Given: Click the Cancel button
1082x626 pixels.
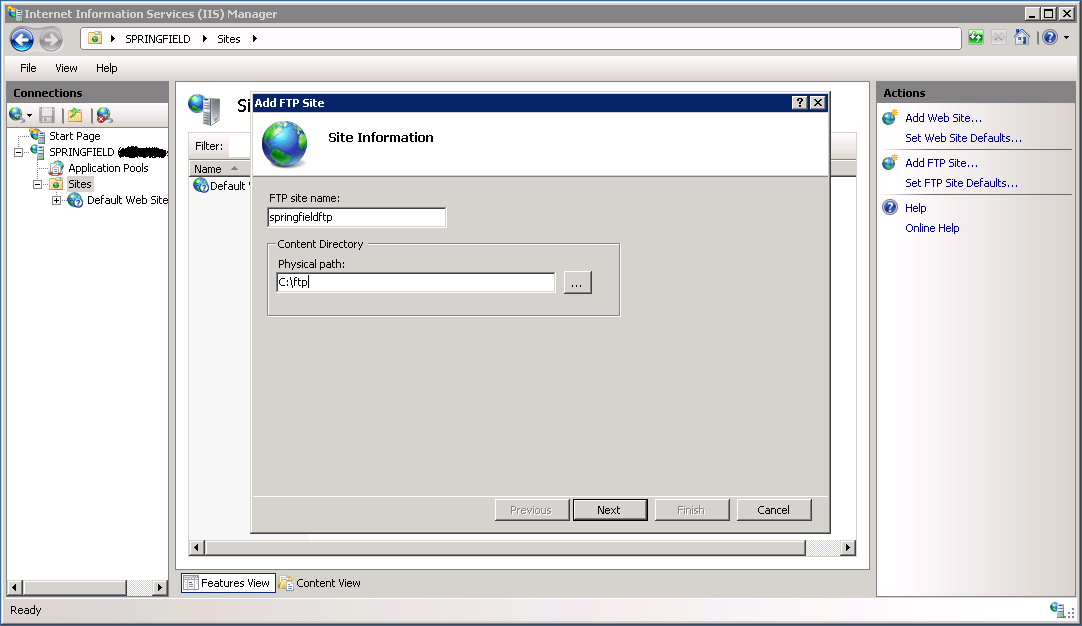Looking at the screenshot, I should [774, 510].
